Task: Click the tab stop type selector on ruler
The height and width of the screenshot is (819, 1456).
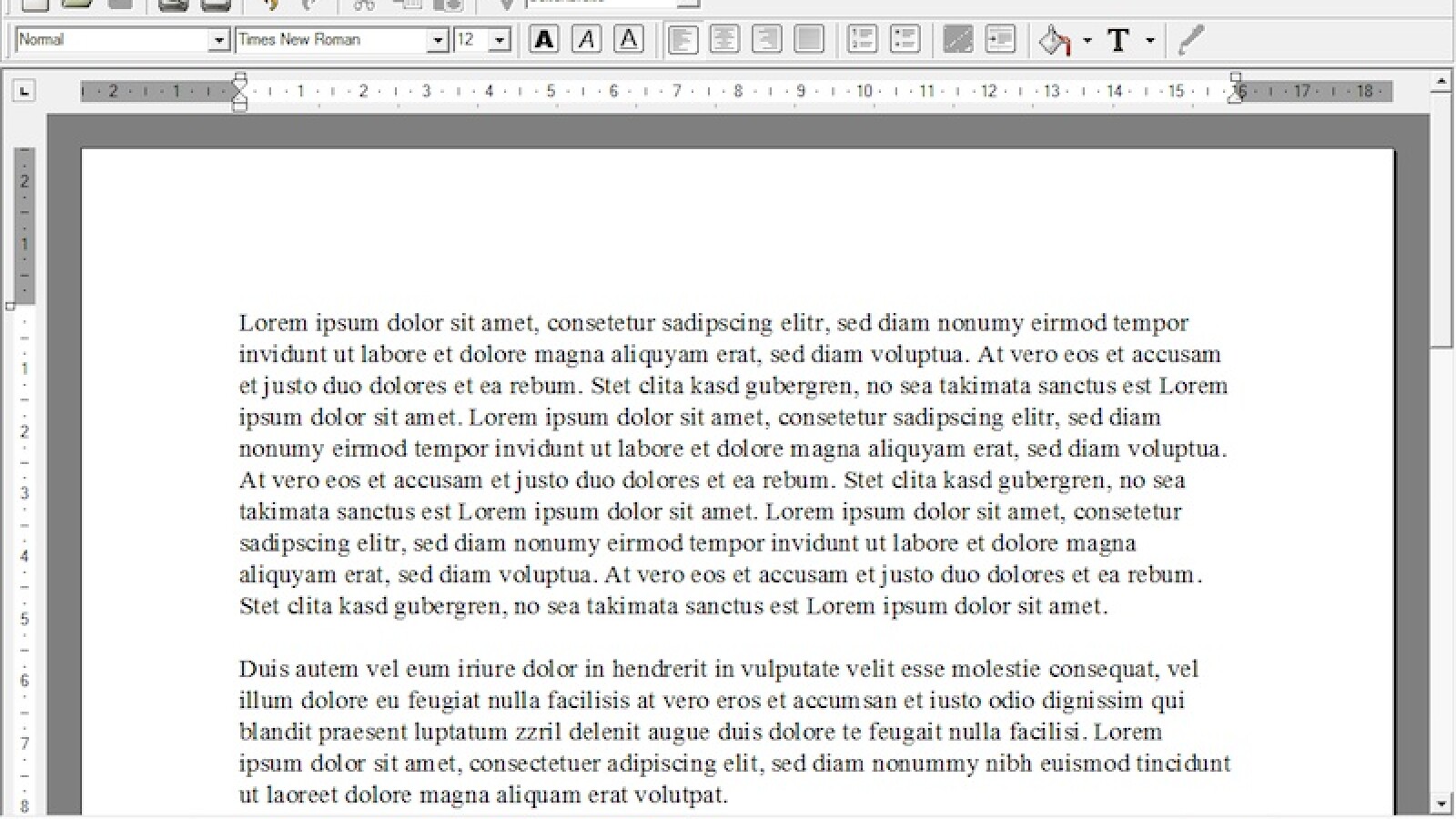Action: [x=25, y=91]
